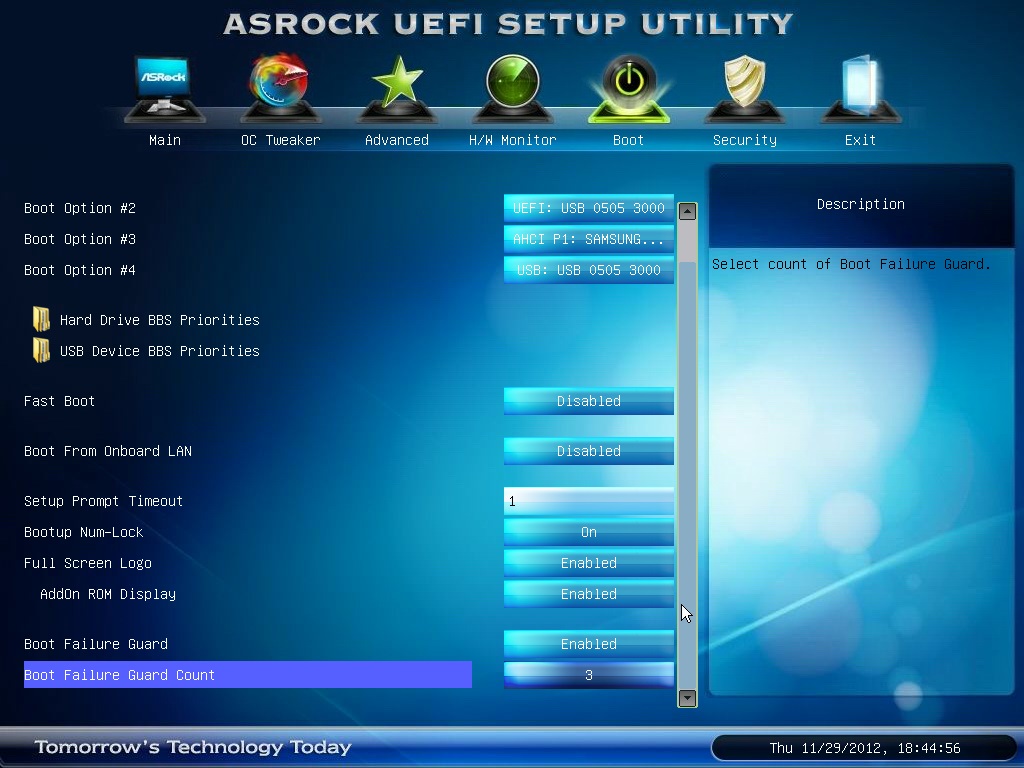The image size is (1024, 768).
Task: Select the Boot Failure Guard label
Action: tap(96, 644)
